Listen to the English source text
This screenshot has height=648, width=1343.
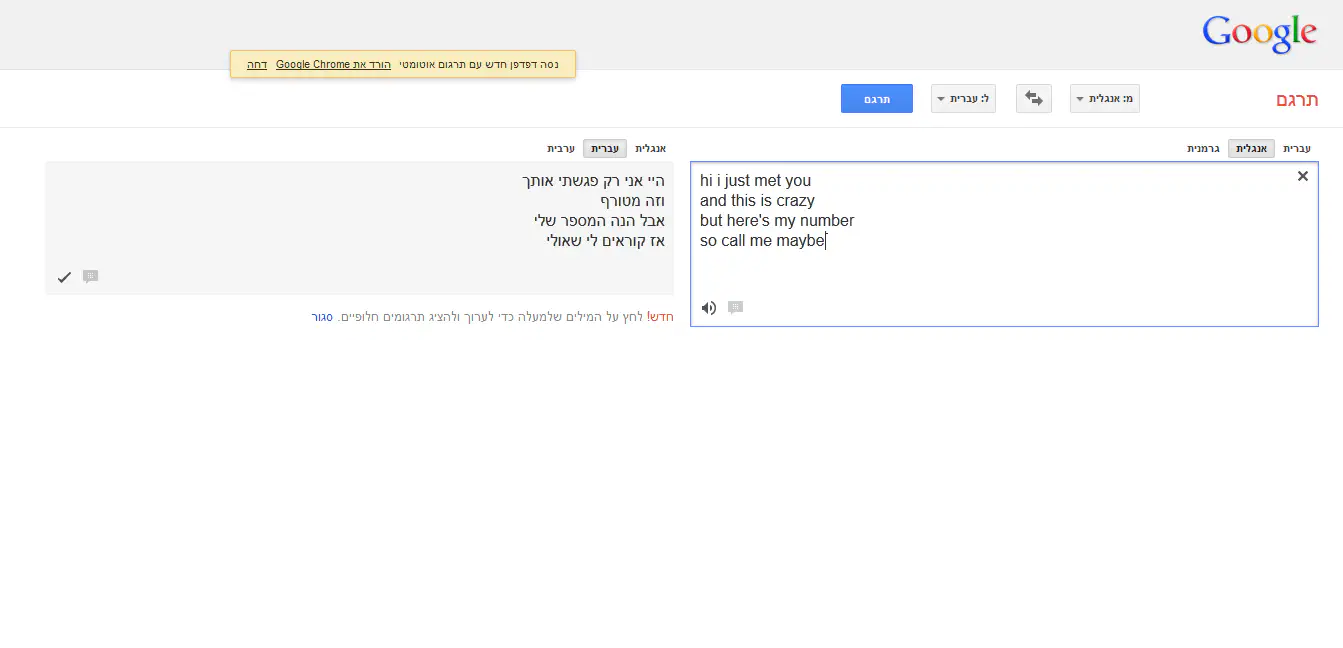pos(709,308)
